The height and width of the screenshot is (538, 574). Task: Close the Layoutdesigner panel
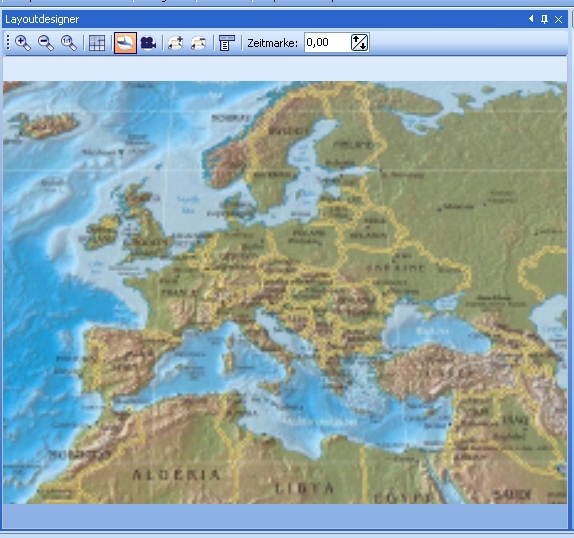coord(558,19)
